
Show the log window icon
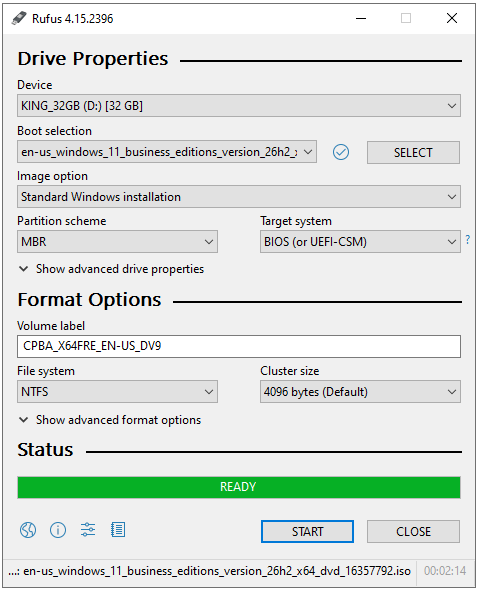point(118,530)
